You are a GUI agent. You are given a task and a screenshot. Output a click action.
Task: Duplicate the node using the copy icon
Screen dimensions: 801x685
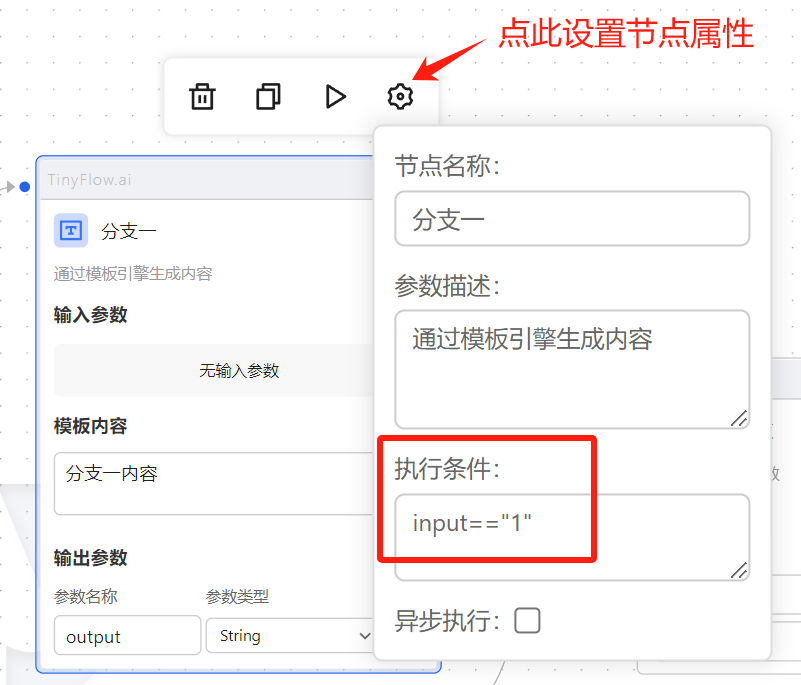point(268,97)
